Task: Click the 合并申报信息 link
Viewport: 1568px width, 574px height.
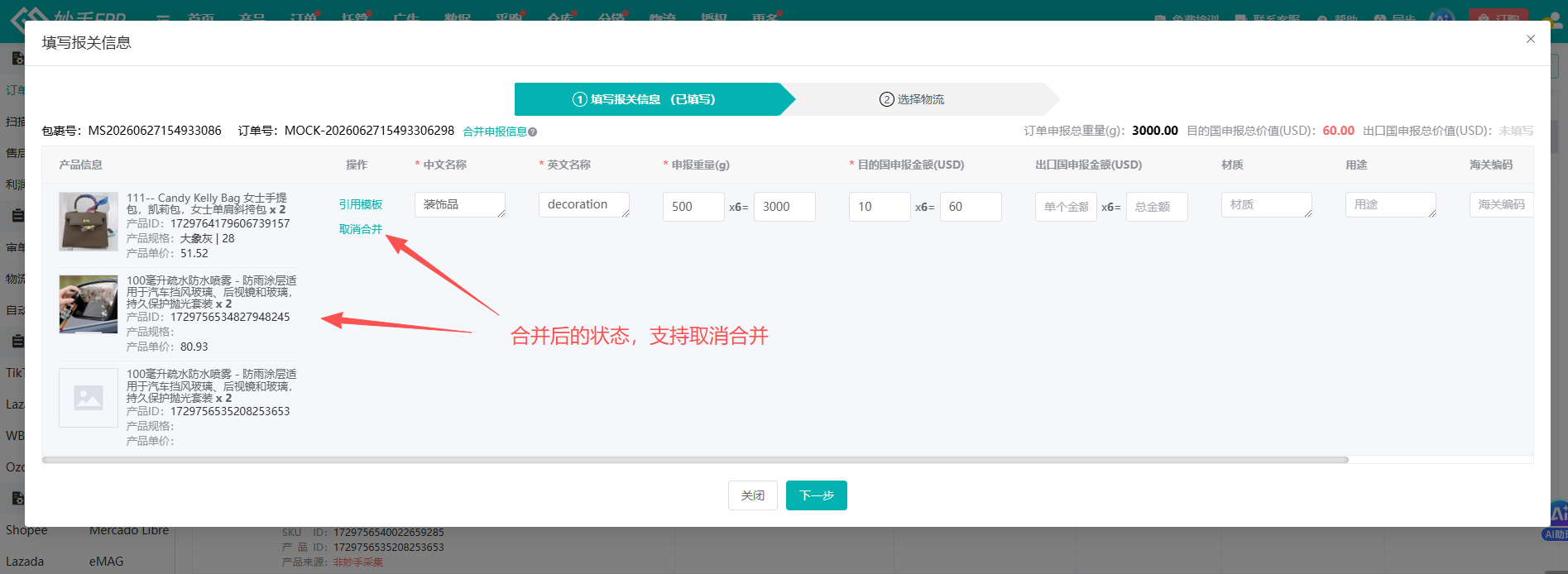Action: [x=495, y=132]
